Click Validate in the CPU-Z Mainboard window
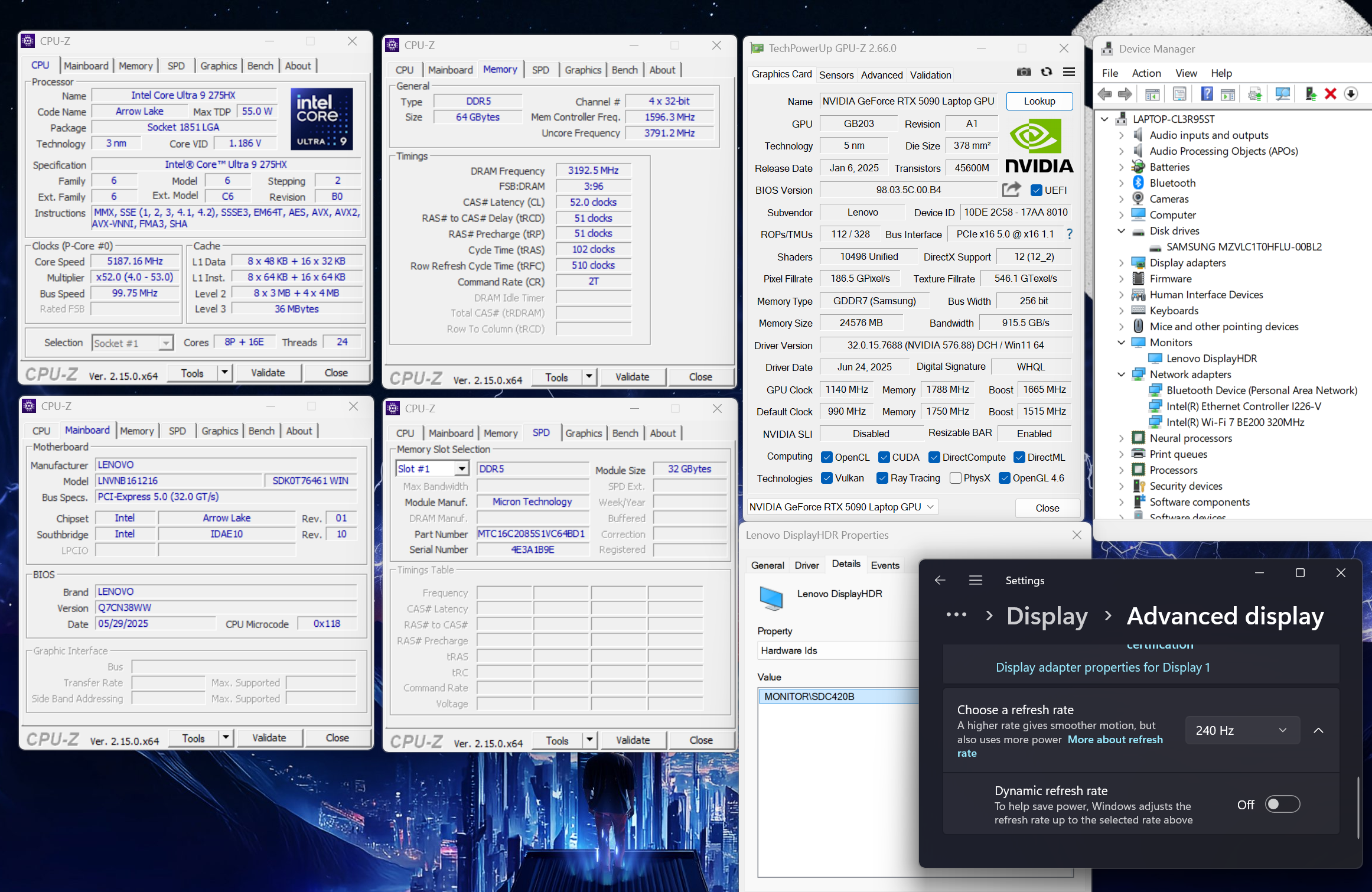This screenshot has height=892, width=1372. click(x=269, y=738)
